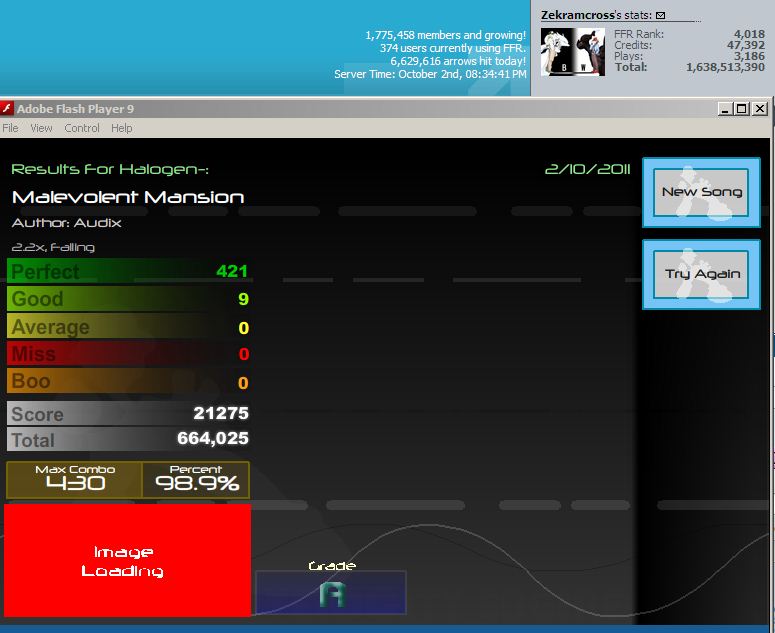Viewport: 775px width, 633px height.
Task: Open the View menu
Action: coord(41,128)
